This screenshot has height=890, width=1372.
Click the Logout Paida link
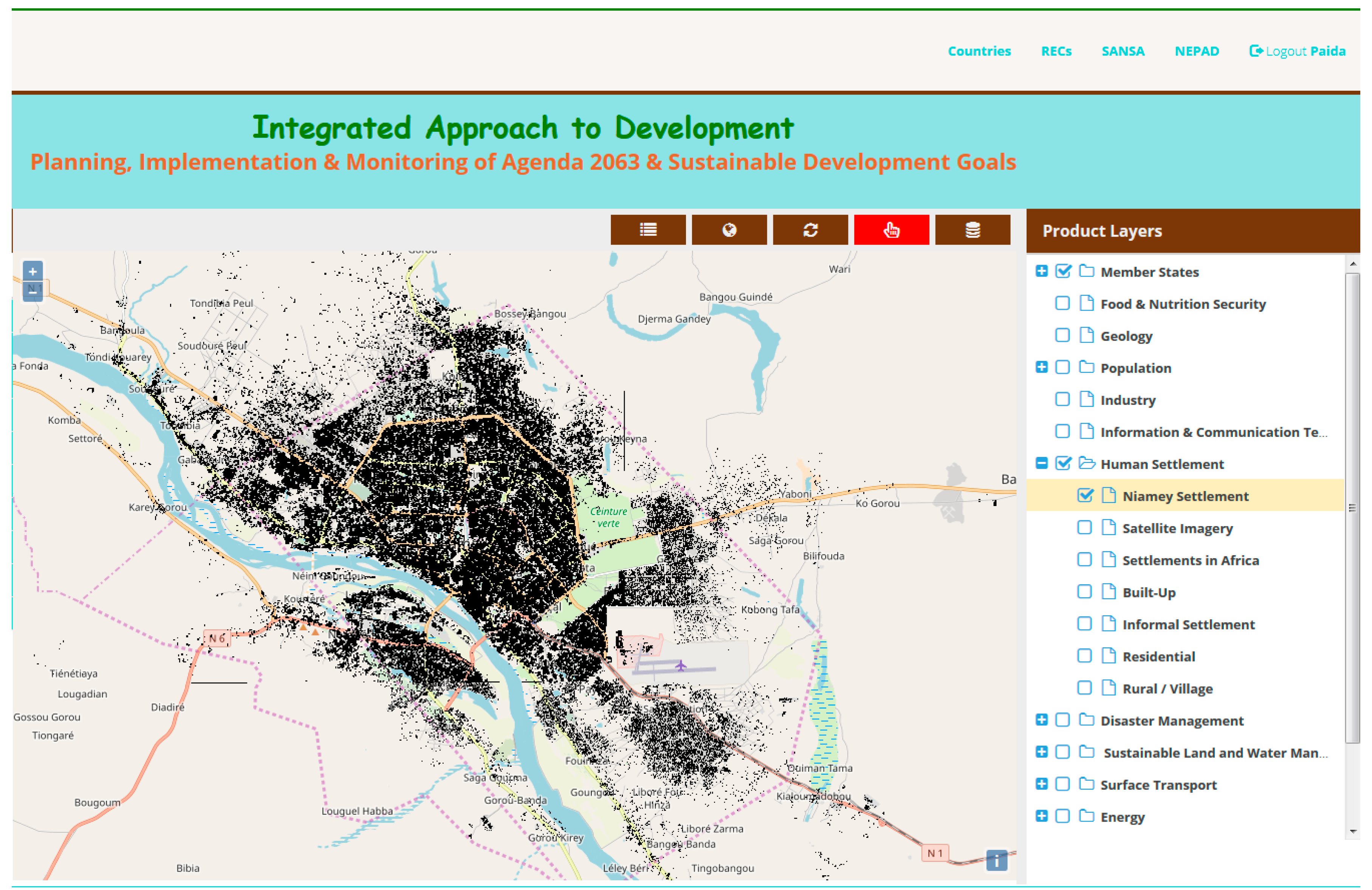point(1297,51)
